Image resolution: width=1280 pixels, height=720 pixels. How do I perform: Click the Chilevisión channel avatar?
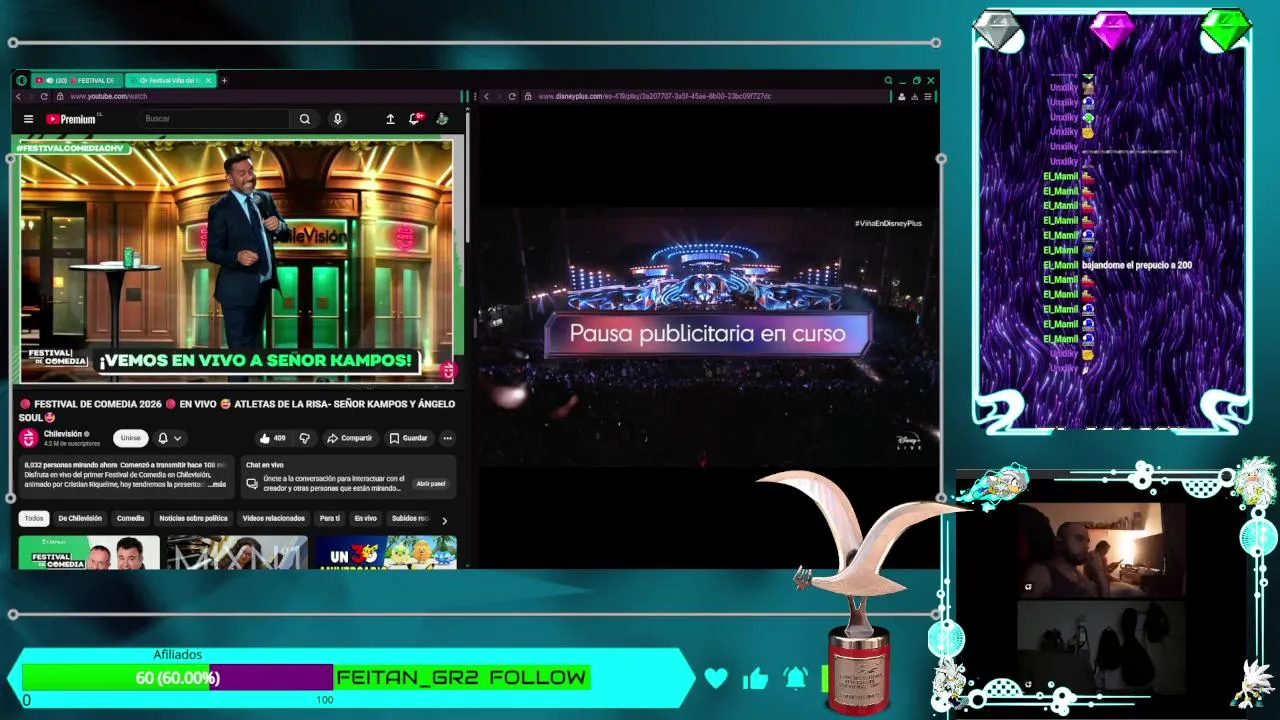(x=28, y=438)
